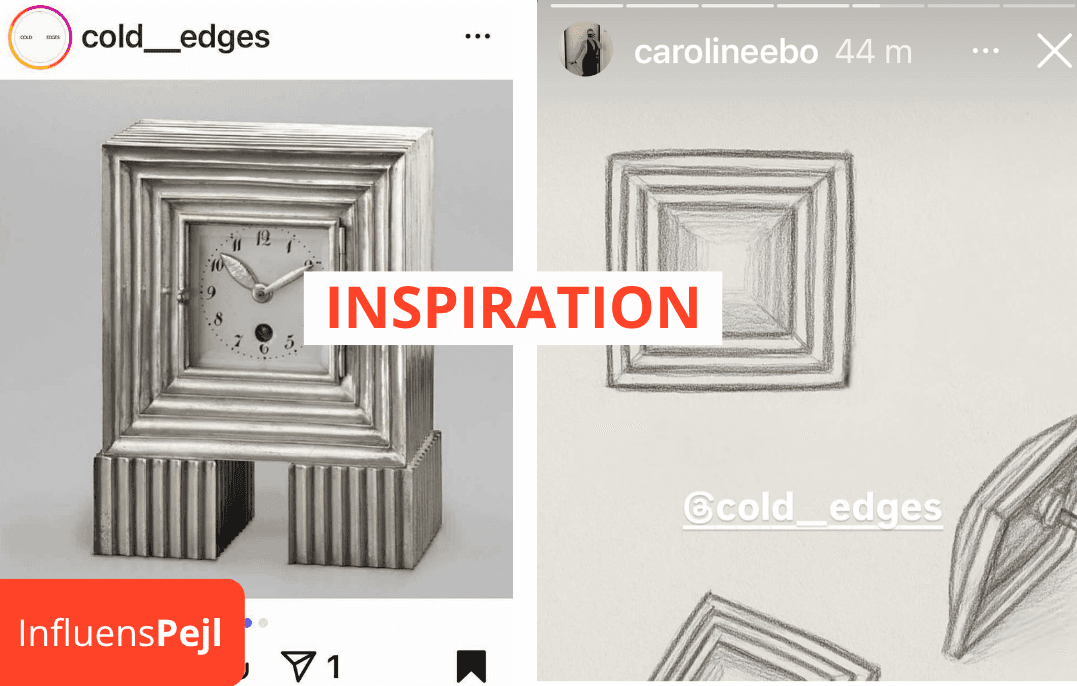Viewport: 1077px width, 686px height.
Task: Click the InfluensPejl logo badge
Action: point(122,632)
